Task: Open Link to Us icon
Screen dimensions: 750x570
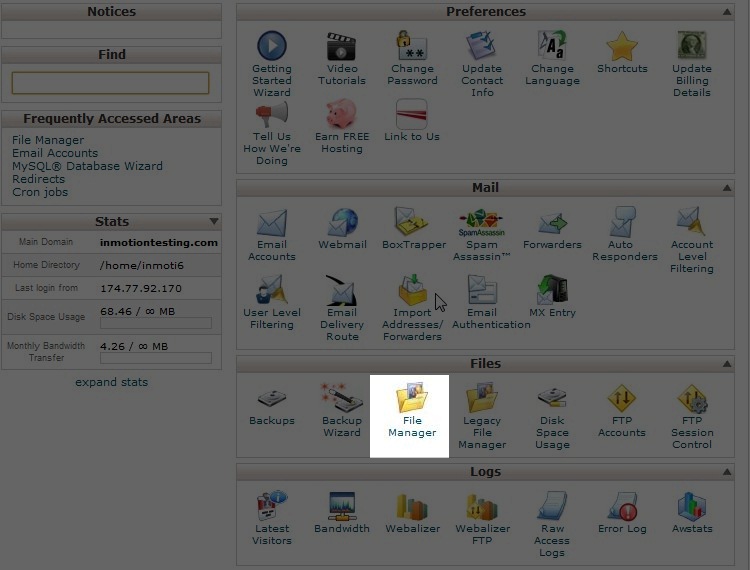Action: (x=411, y=114)
